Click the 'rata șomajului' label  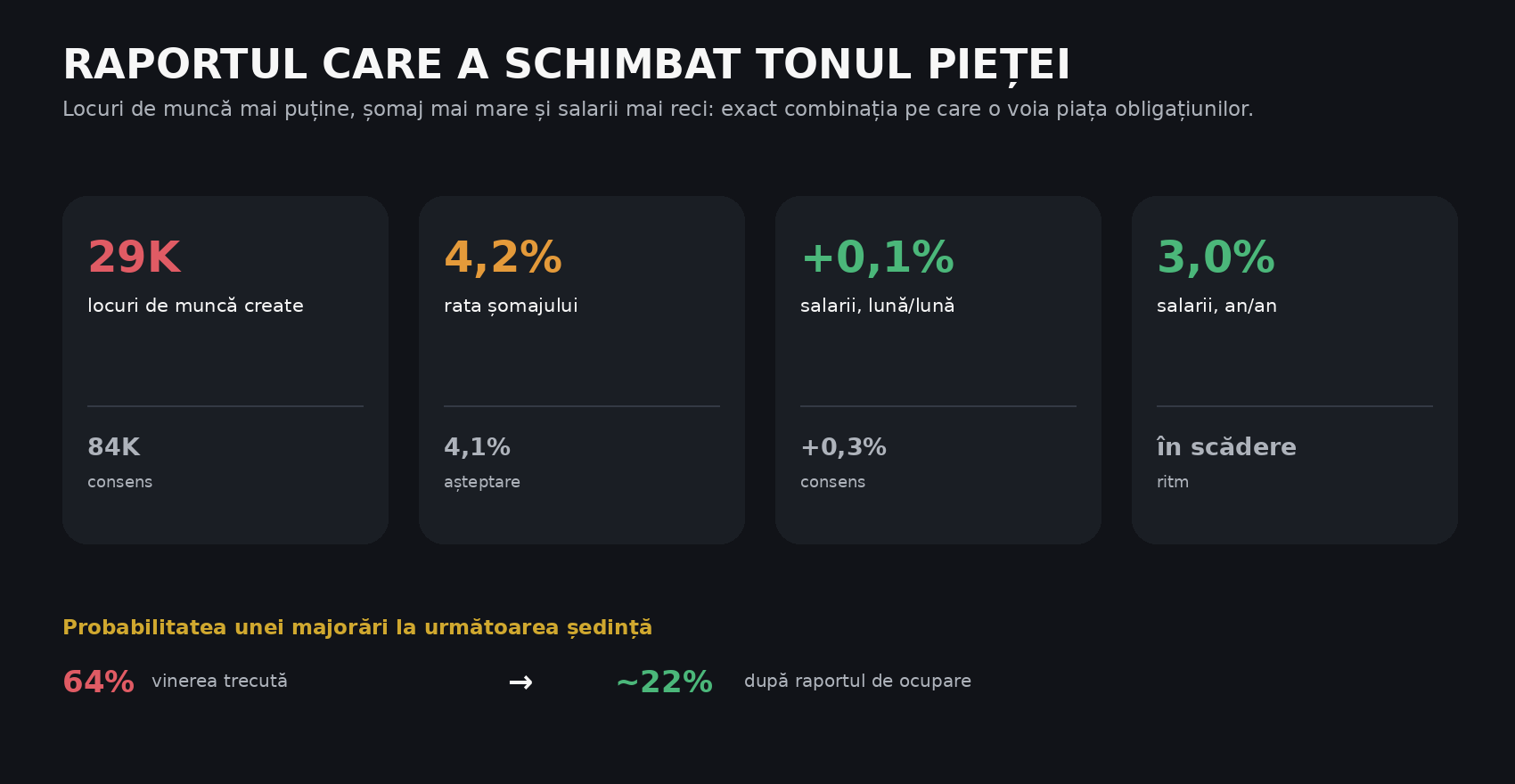(x=511, y=306)
